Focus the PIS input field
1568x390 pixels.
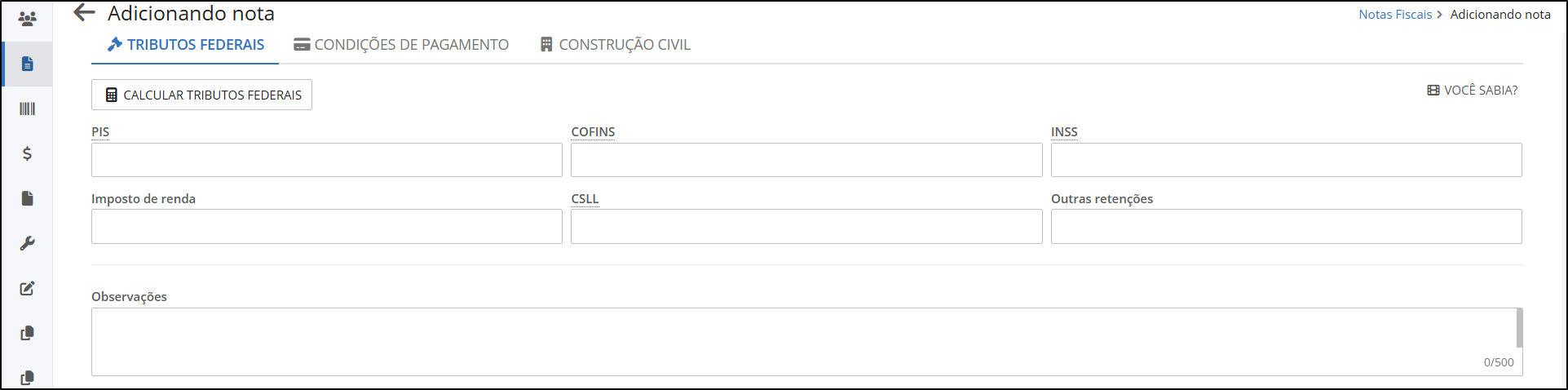coord(327,160)
